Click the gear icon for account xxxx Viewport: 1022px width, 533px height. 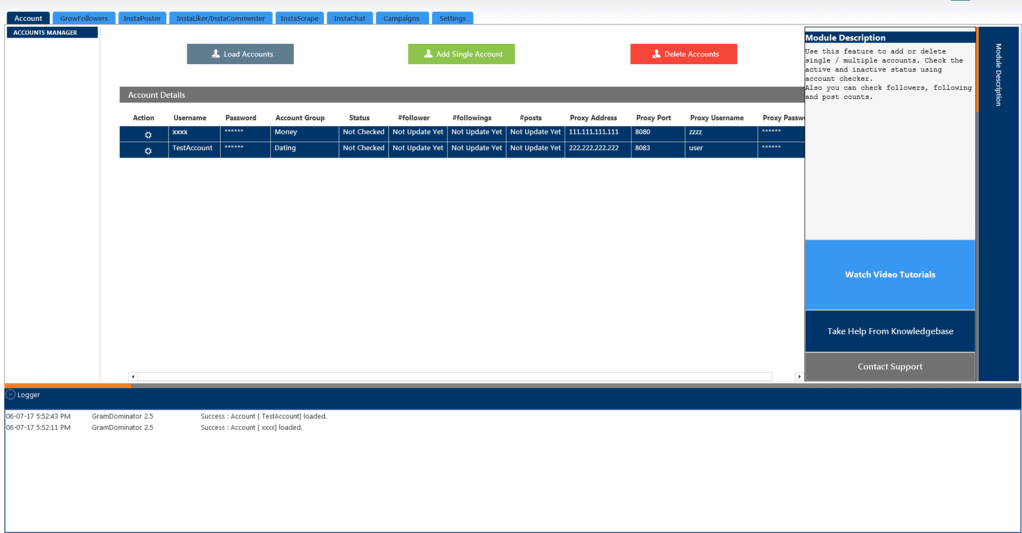pos(148,133)
